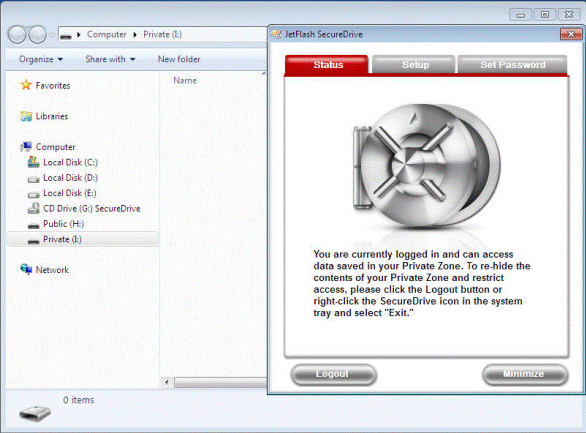The image size is (586, 433).
Task: Sort by the Name column header
Action: tap(185, 81)
